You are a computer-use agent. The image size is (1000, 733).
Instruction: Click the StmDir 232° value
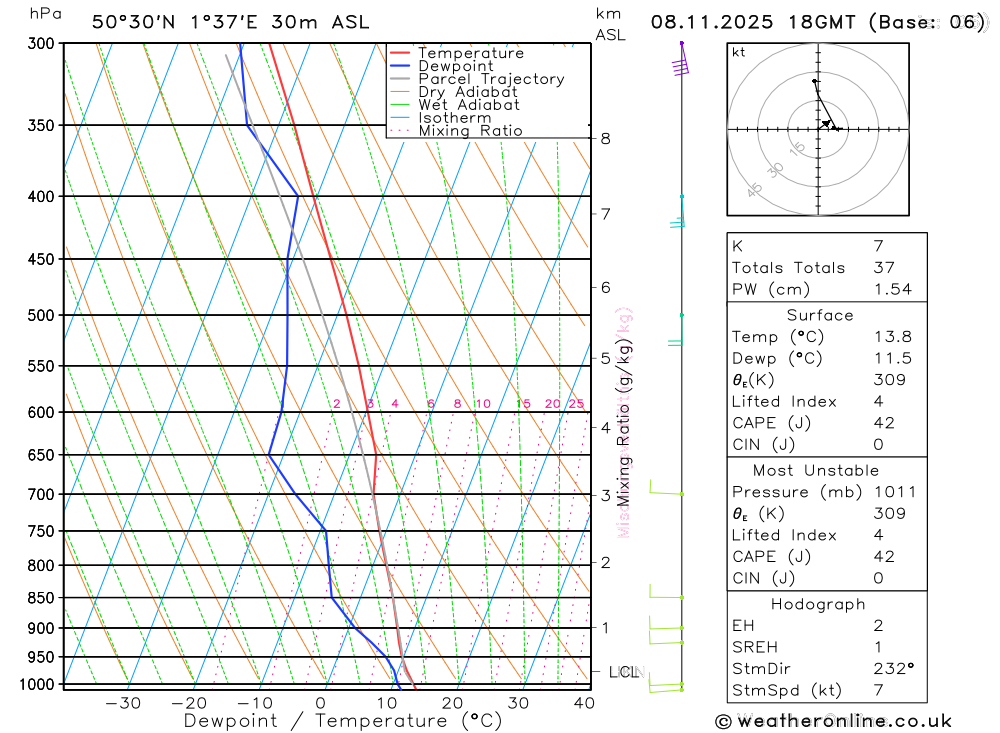pos(894,669)
